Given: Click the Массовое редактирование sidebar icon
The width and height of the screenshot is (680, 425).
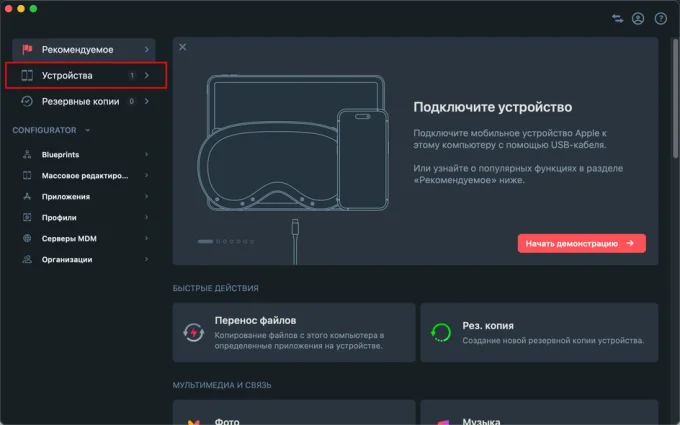Looking at the screenshot, I should [27, 175].
